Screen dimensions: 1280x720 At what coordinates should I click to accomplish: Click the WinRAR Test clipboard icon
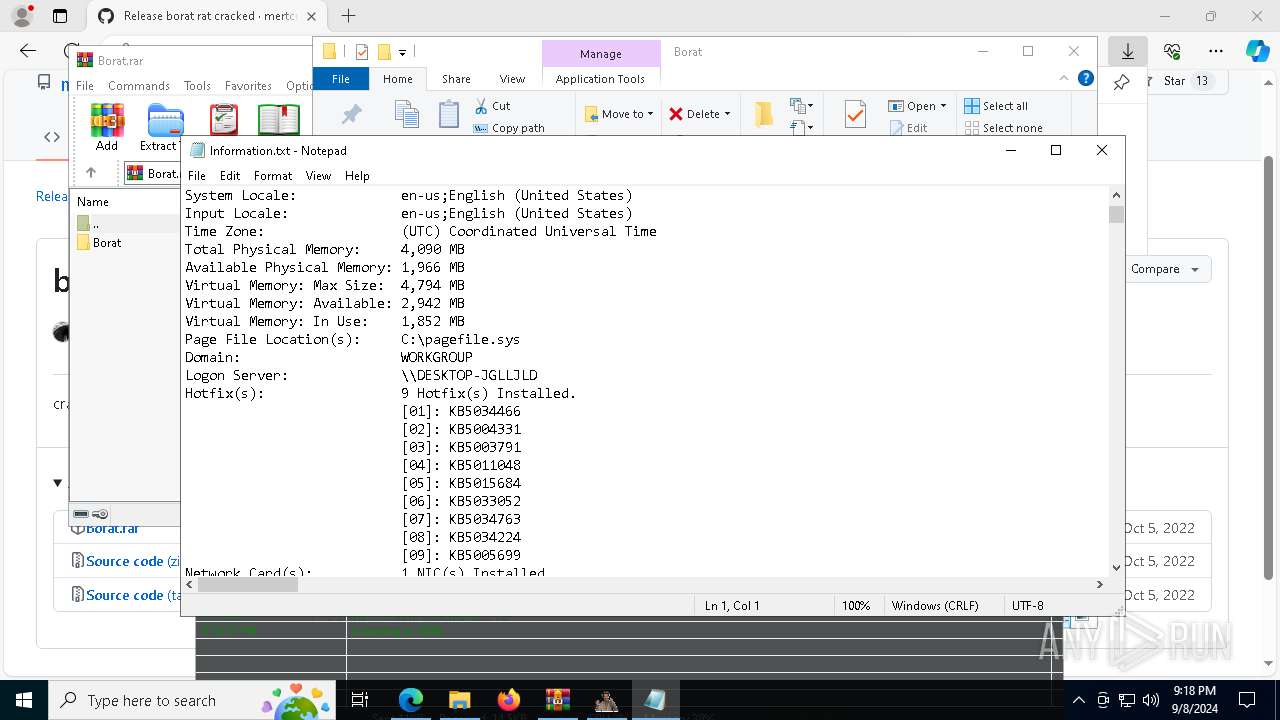point(224,119)
